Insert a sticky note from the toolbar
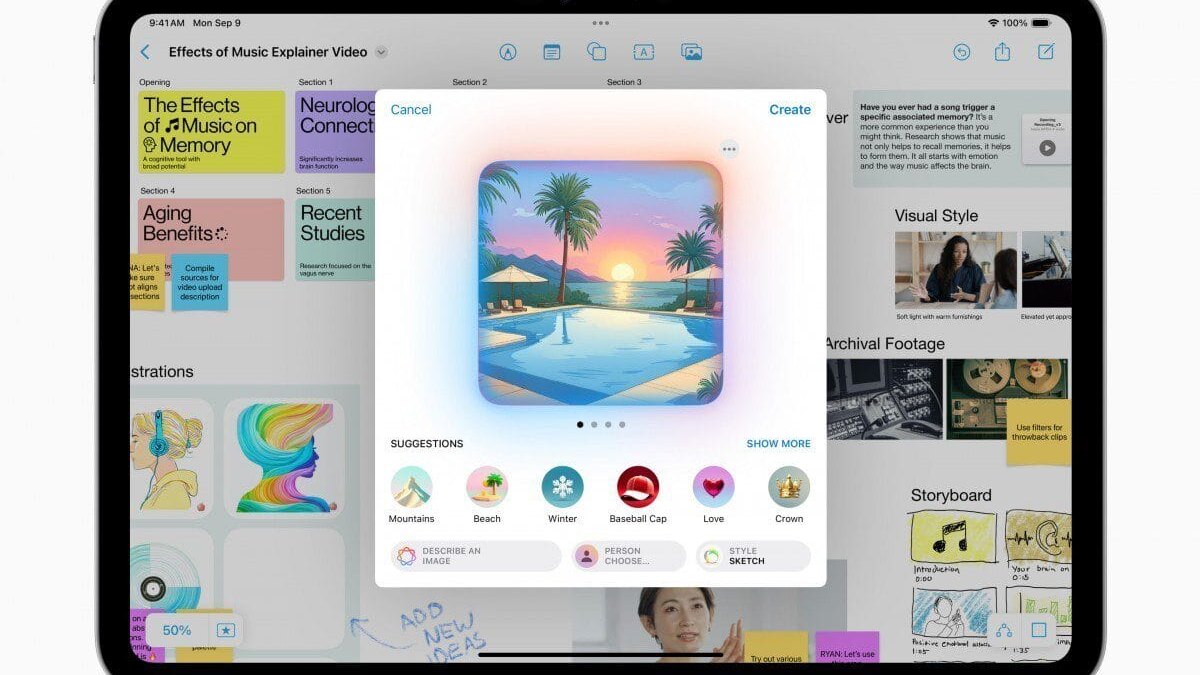This screenshot has width=1200, height=675. tap(551, 51)
